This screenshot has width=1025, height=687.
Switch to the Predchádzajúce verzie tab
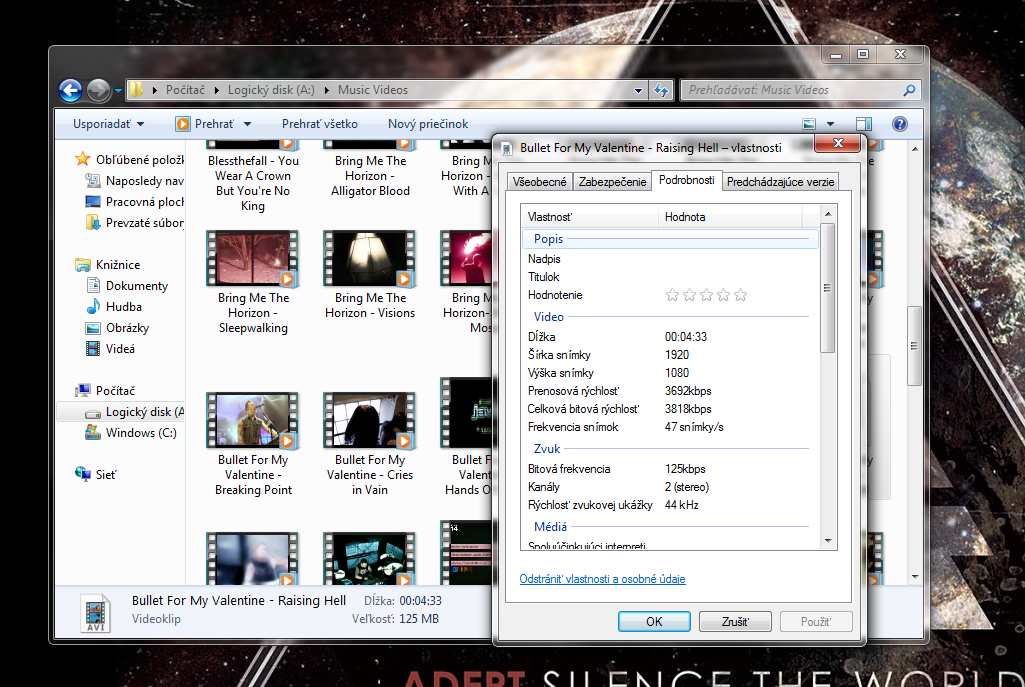[780, 182]
